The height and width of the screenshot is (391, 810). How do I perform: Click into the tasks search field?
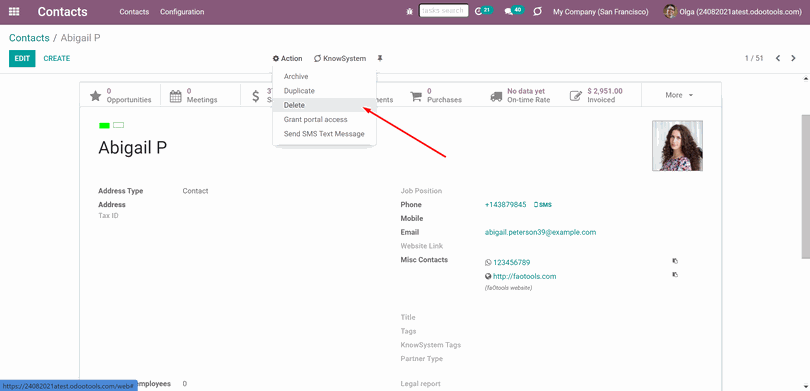[444, 11]
